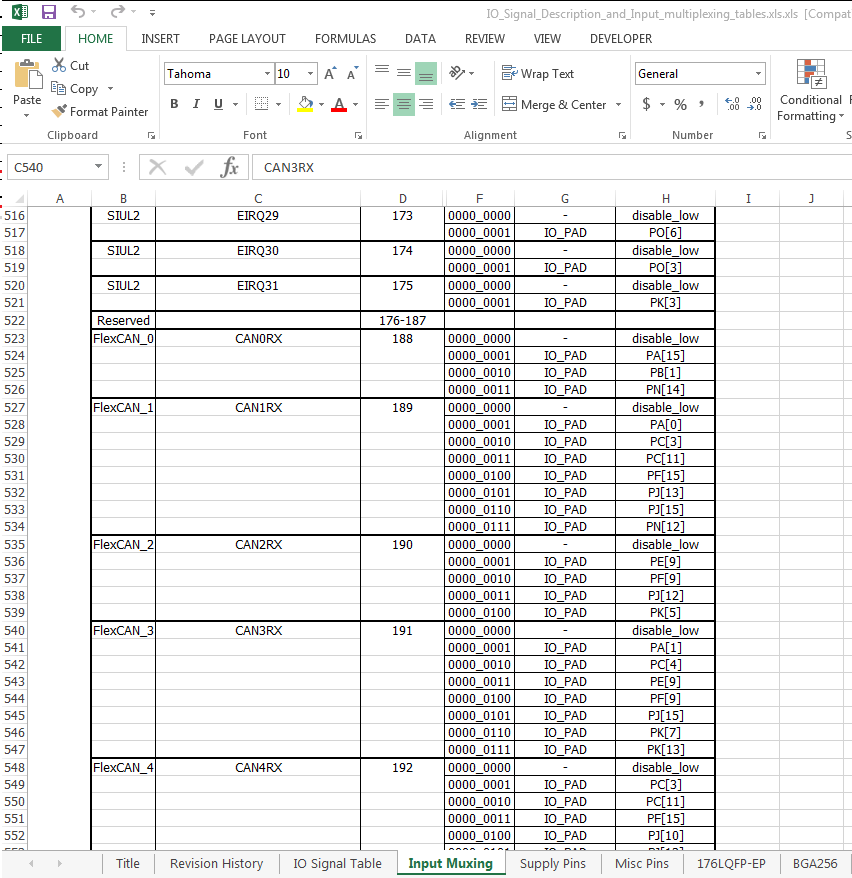Open the General number format dropdown

[759, 73]
